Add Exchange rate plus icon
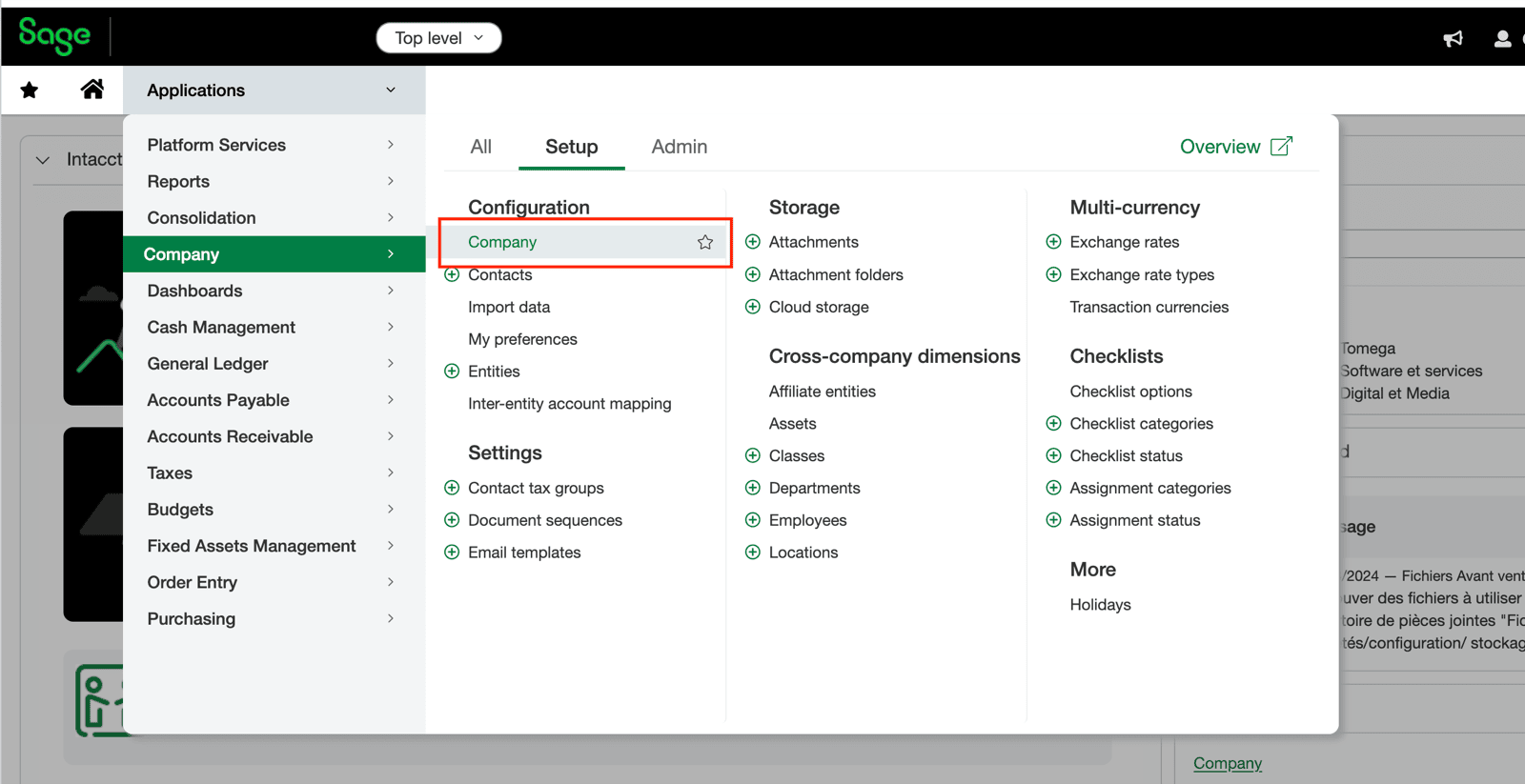The width and height of the screenshot is (1525, 784). click(x=1053, y=242)
